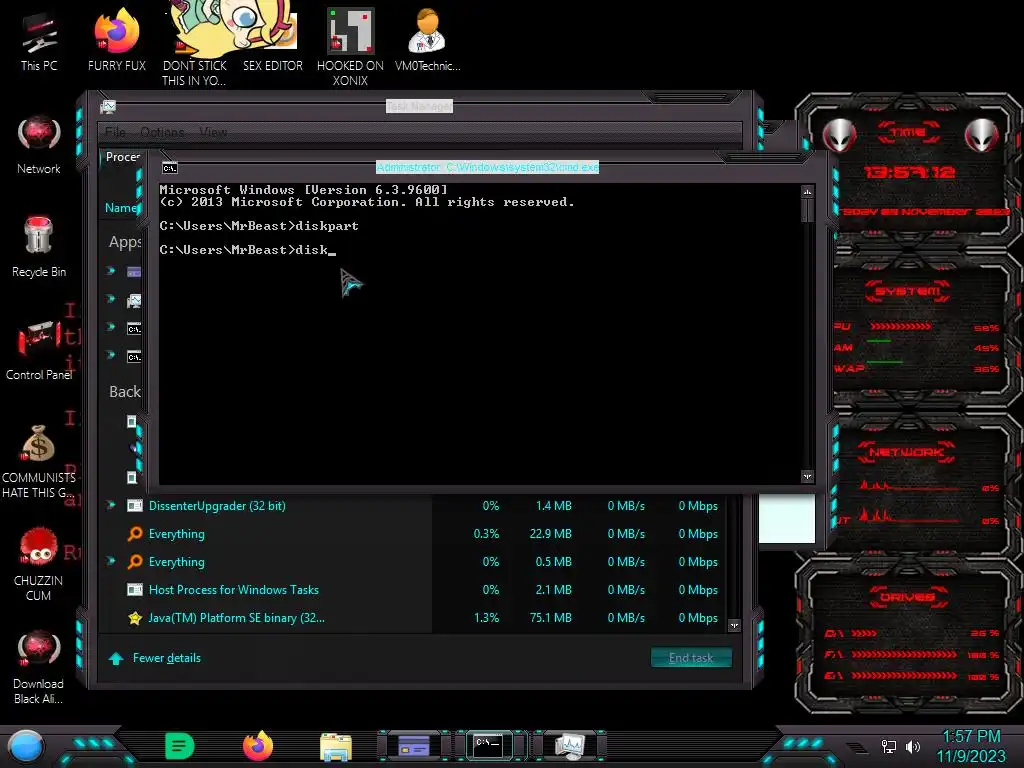The width and height of the screenshot is (1024, 768).
Task: Select the CHUZZIN CUM desktop icon
Action: coord(39,564)
